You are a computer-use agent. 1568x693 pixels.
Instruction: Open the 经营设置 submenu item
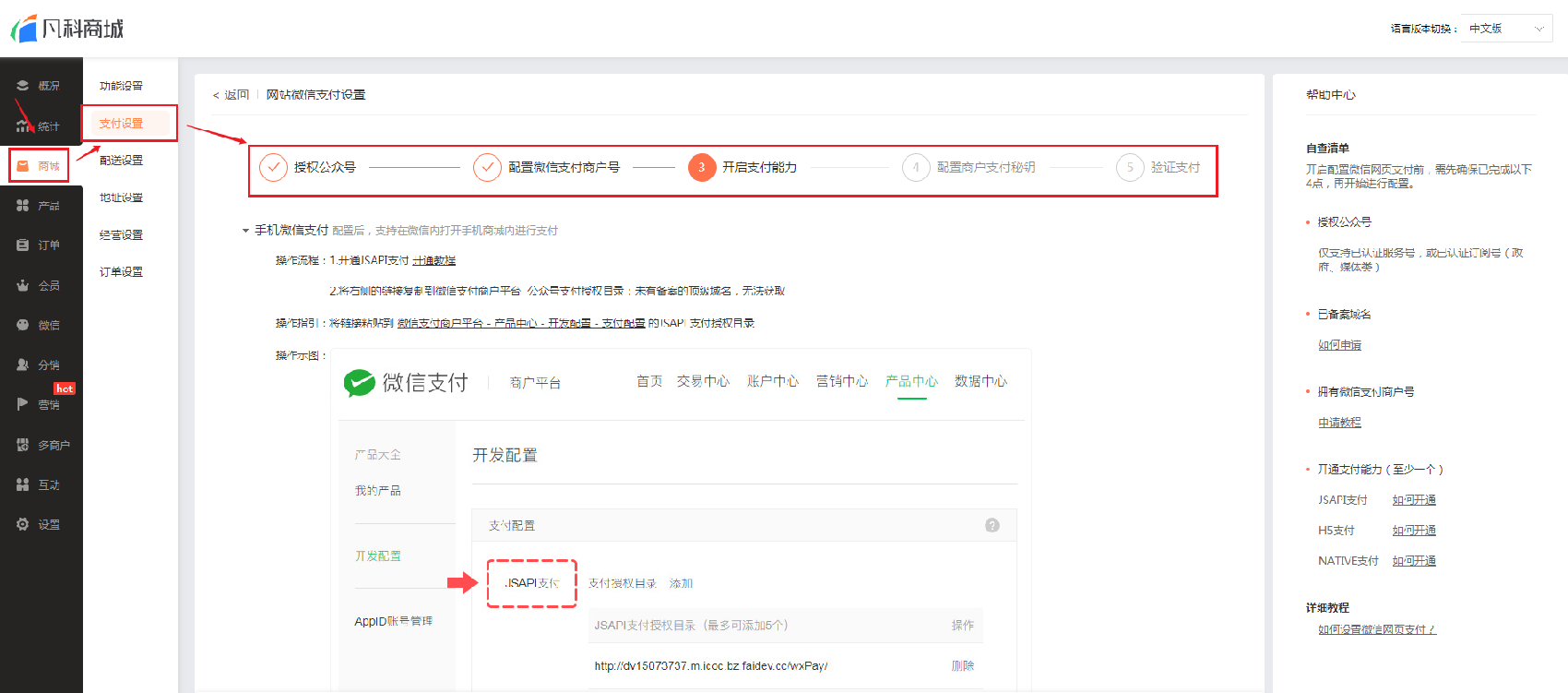[121, 234]
